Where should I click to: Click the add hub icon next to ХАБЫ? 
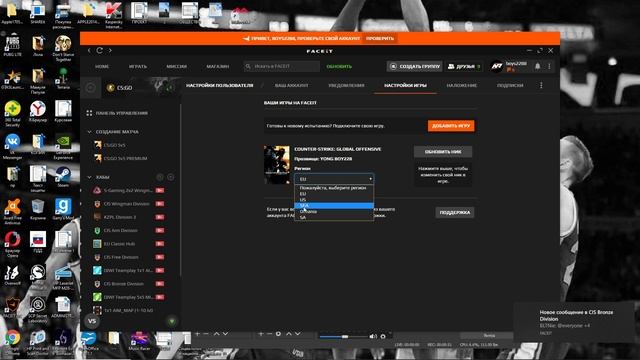171,177
